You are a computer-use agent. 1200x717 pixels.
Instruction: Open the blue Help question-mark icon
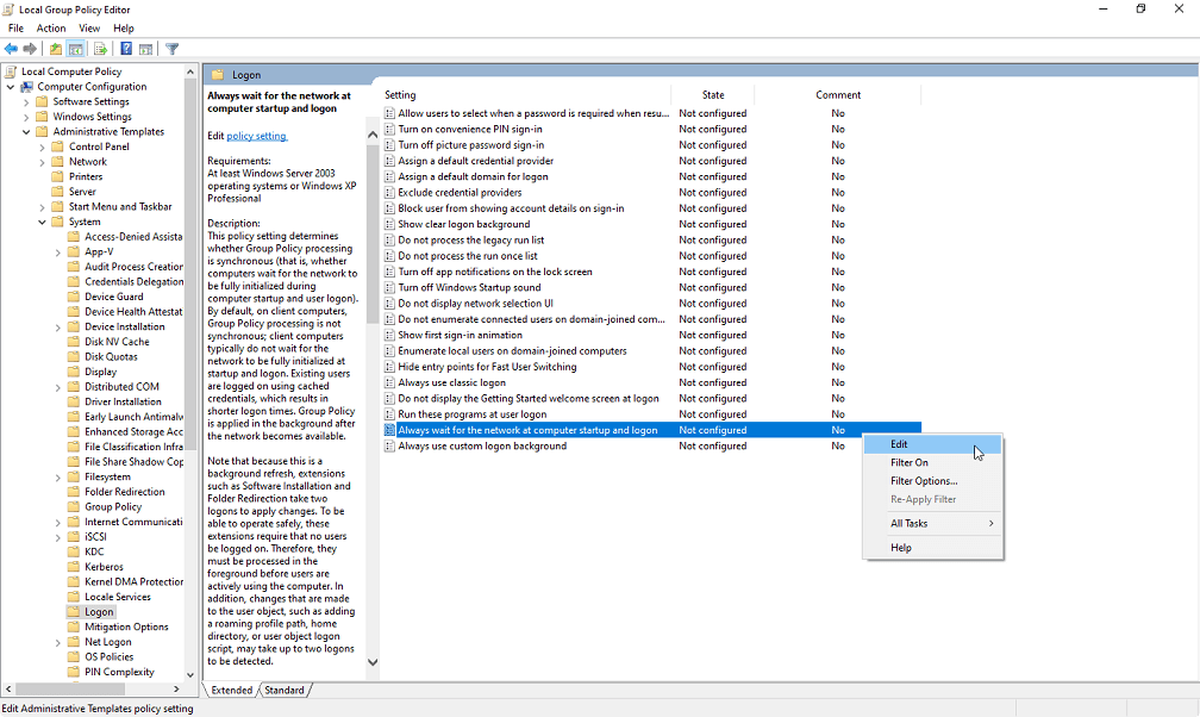(127, 48)
